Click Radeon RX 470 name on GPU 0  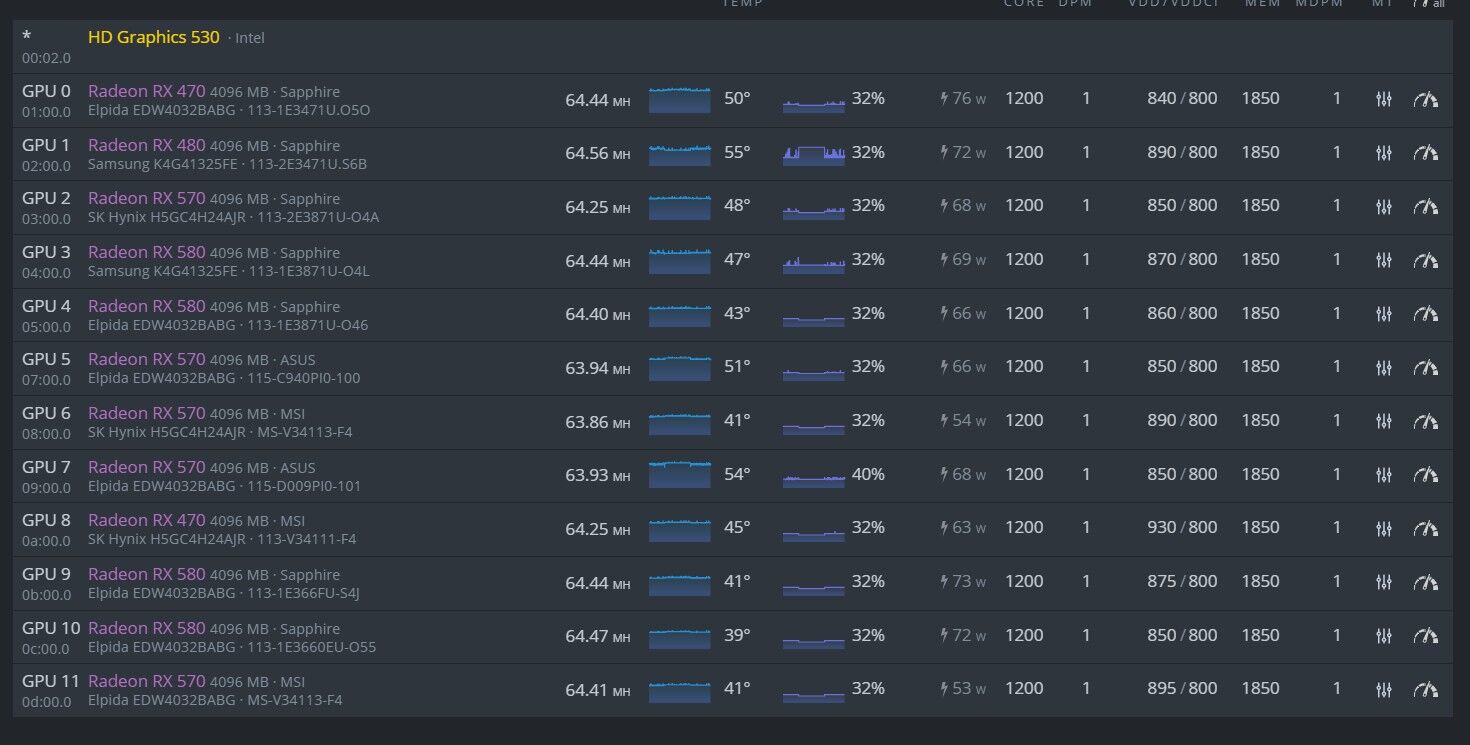pos(146,91)
